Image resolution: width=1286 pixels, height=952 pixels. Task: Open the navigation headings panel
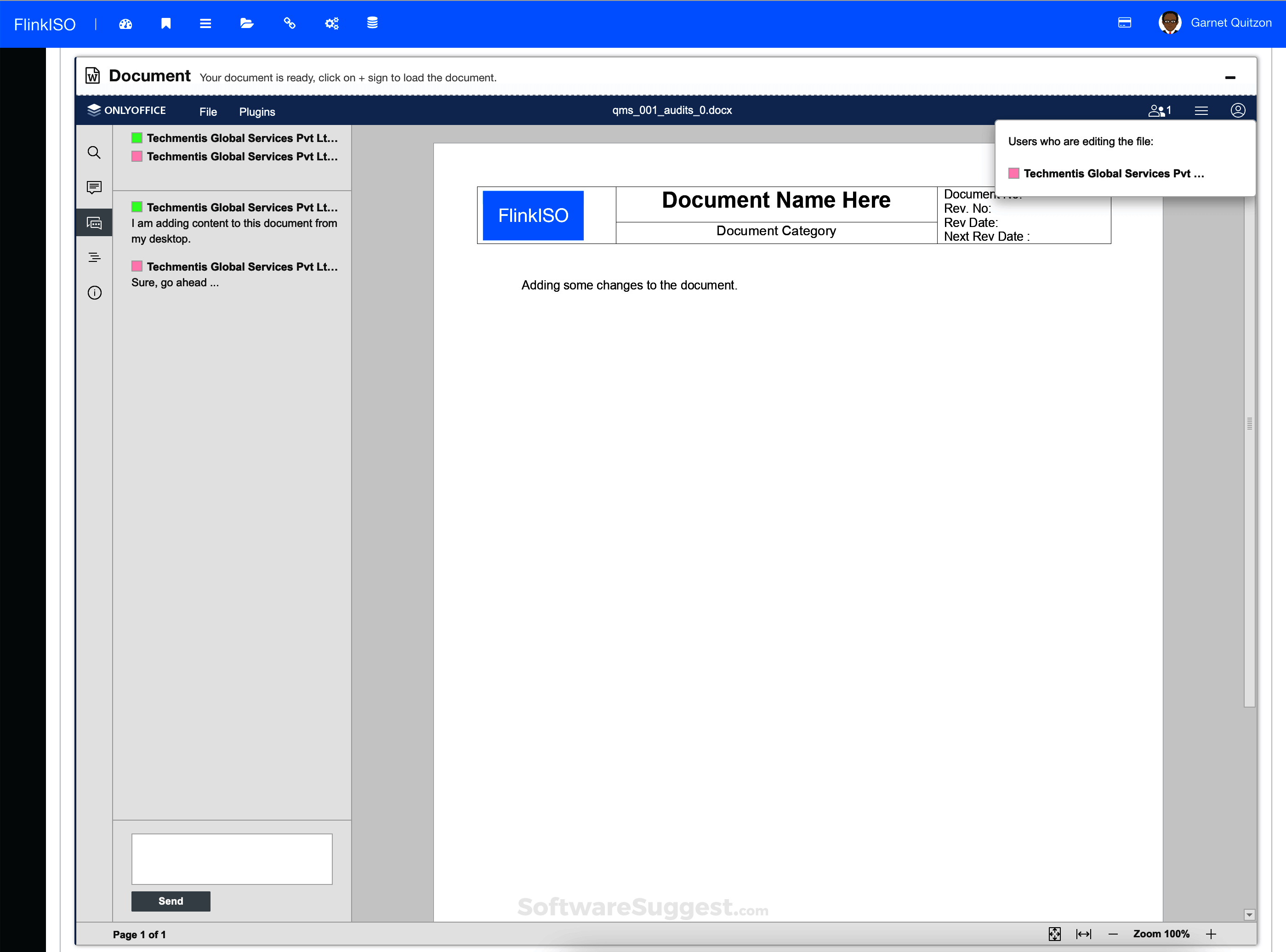(x=94, y=258)
